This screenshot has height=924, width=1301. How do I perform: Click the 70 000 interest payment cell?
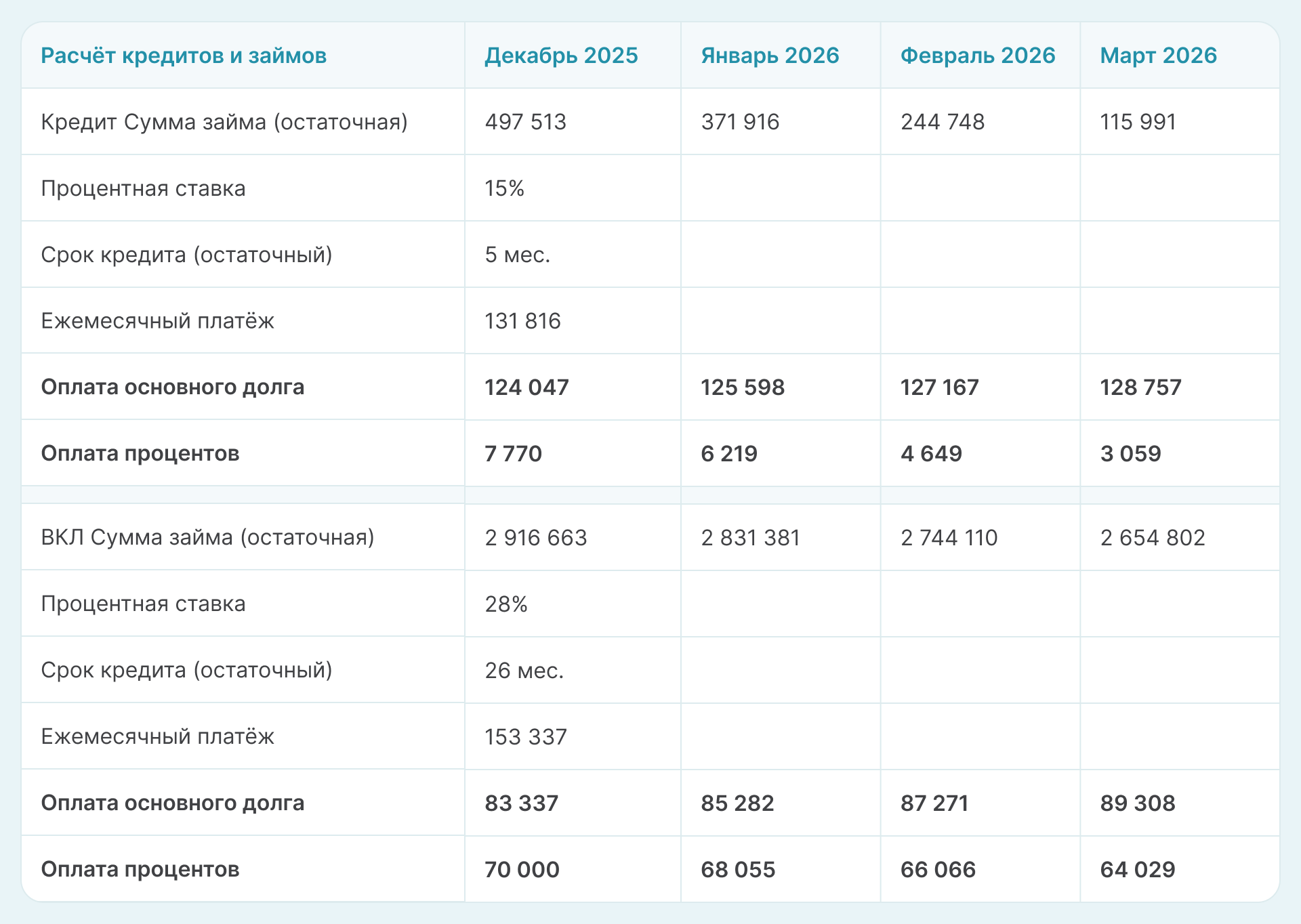522,870
